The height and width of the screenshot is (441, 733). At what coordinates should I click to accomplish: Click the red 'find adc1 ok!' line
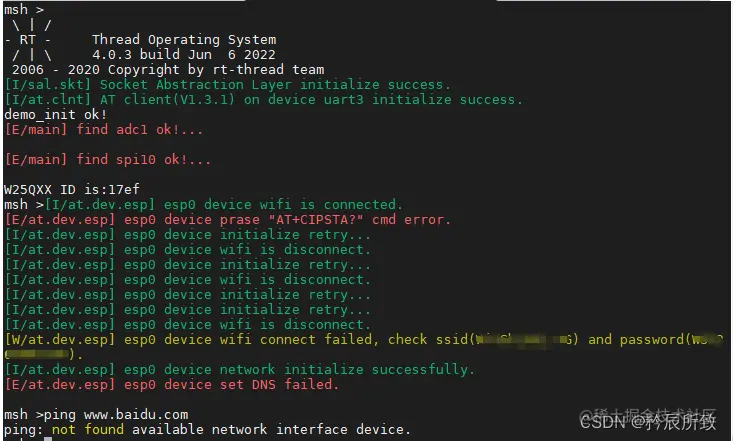tap(104, 130)
